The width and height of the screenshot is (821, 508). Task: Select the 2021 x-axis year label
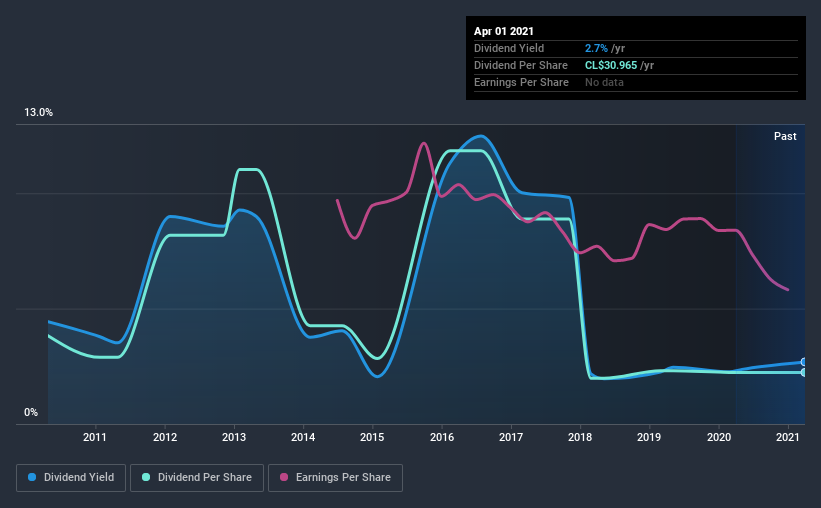tap(788, 437)
